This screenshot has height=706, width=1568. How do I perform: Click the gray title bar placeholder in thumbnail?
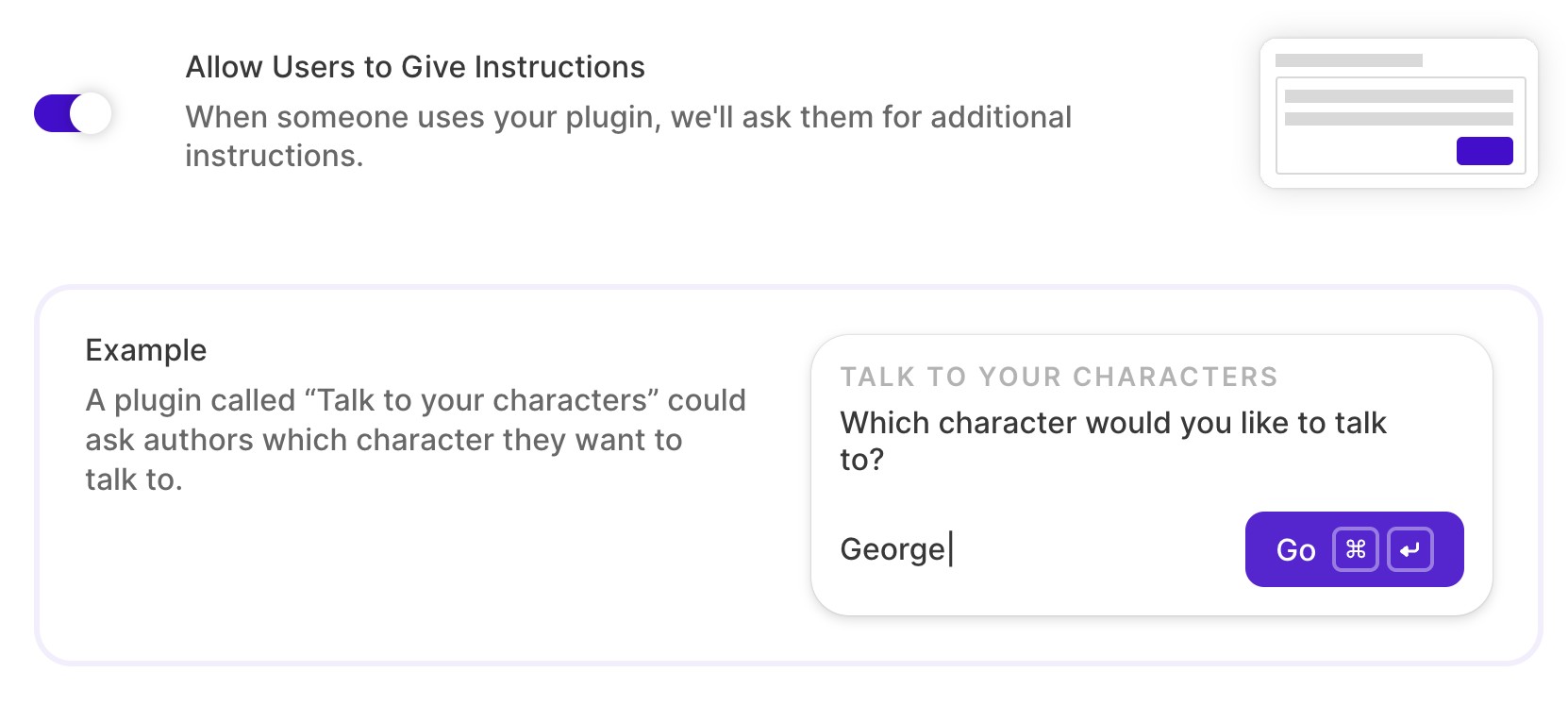coord(1348,60)
